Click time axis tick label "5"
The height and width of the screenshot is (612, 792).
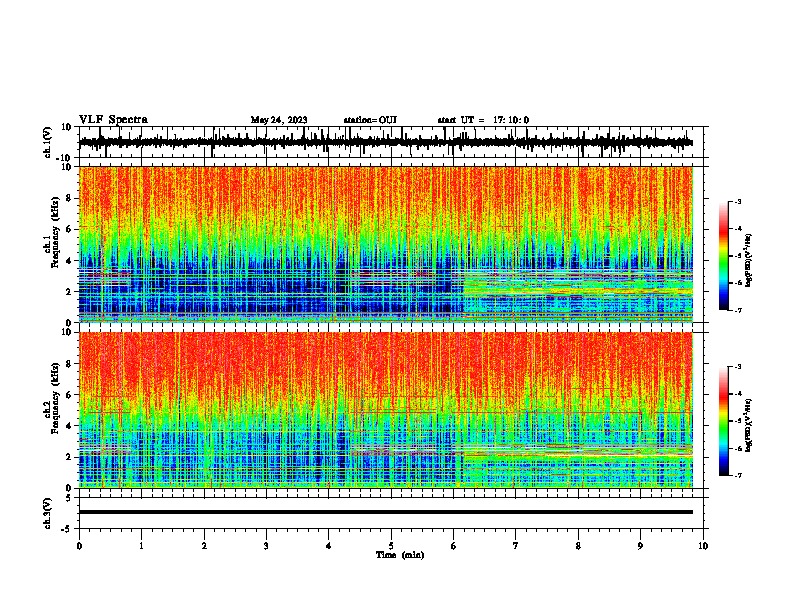[391, 546]
